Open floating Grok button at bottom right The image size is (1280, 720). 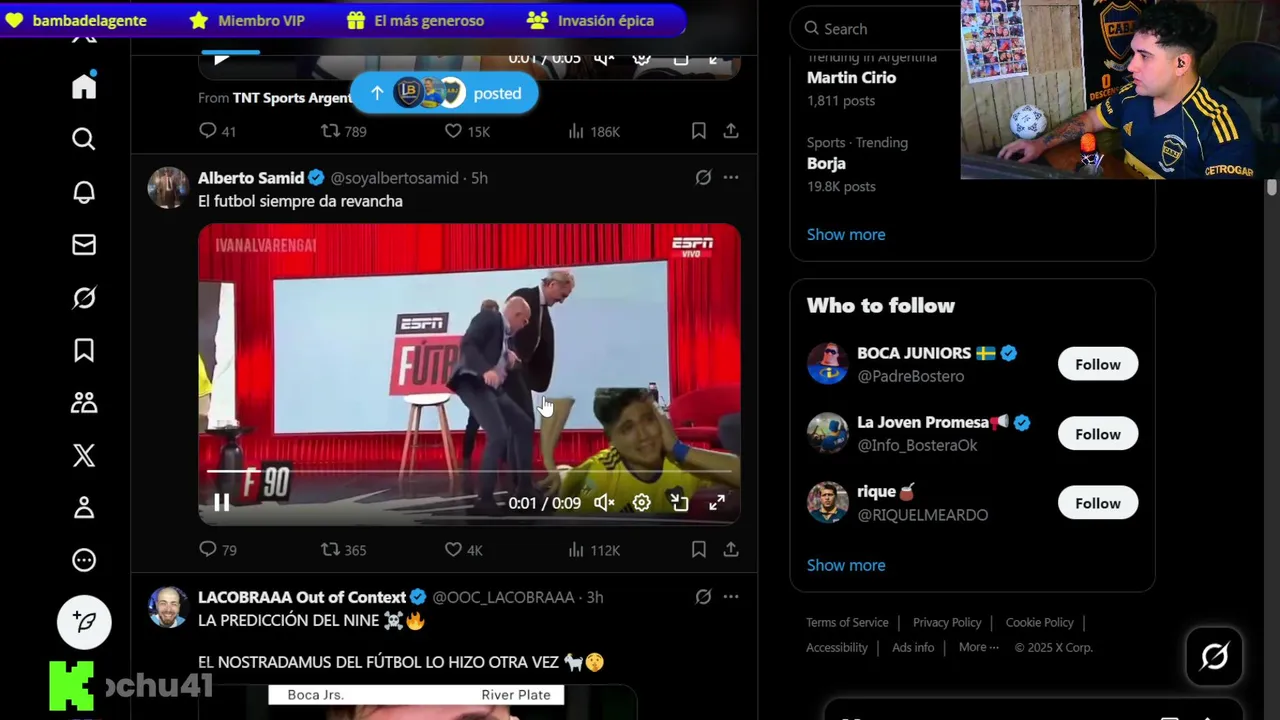pos(1215,656)
